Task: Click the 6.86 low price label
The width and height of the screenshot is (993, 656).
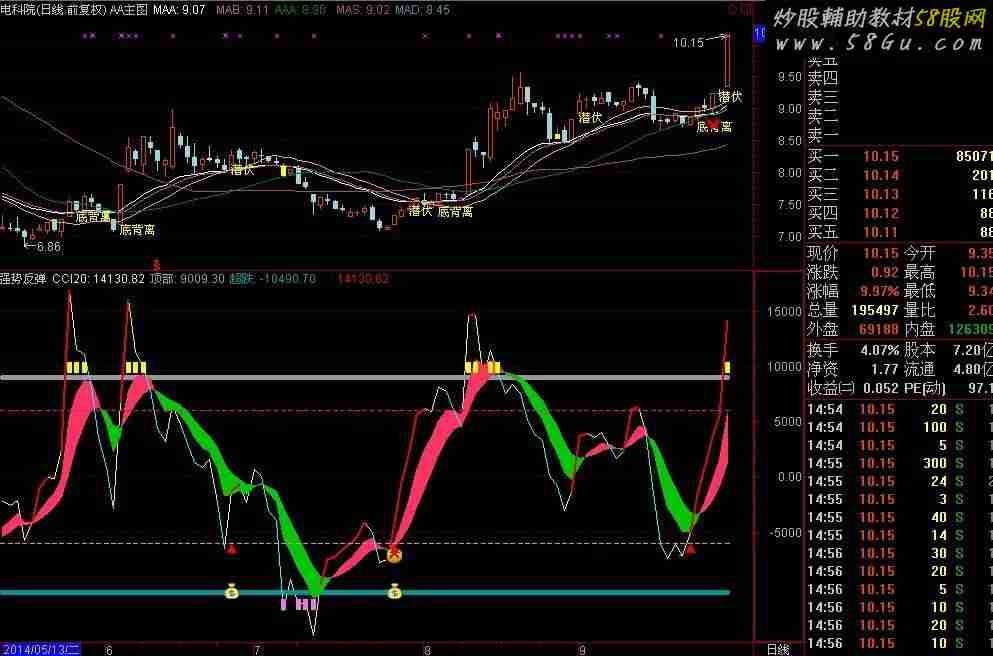Action: (x=49, y=246)
